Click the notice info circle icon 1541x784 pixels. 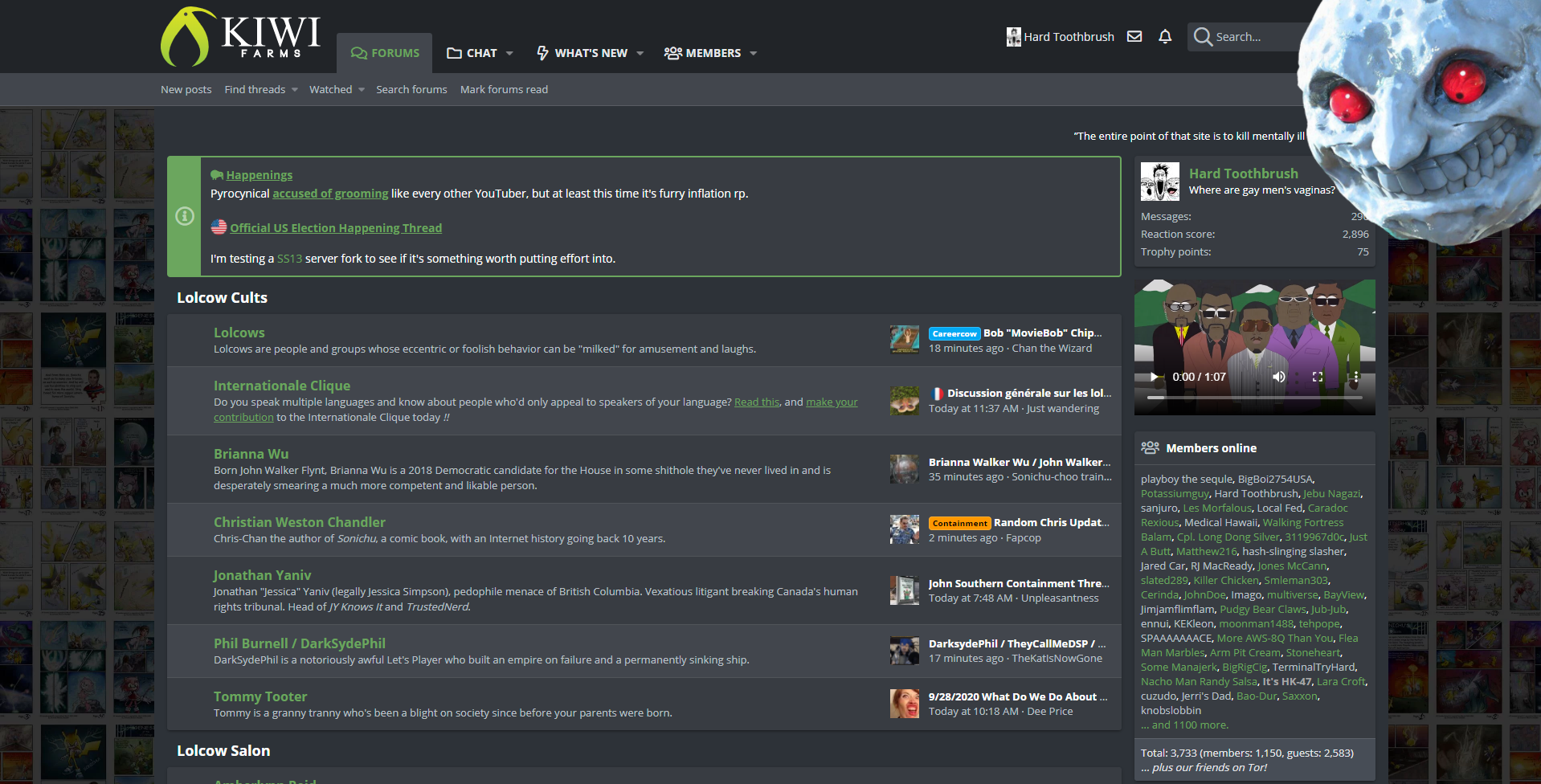[x=185, y=216]
